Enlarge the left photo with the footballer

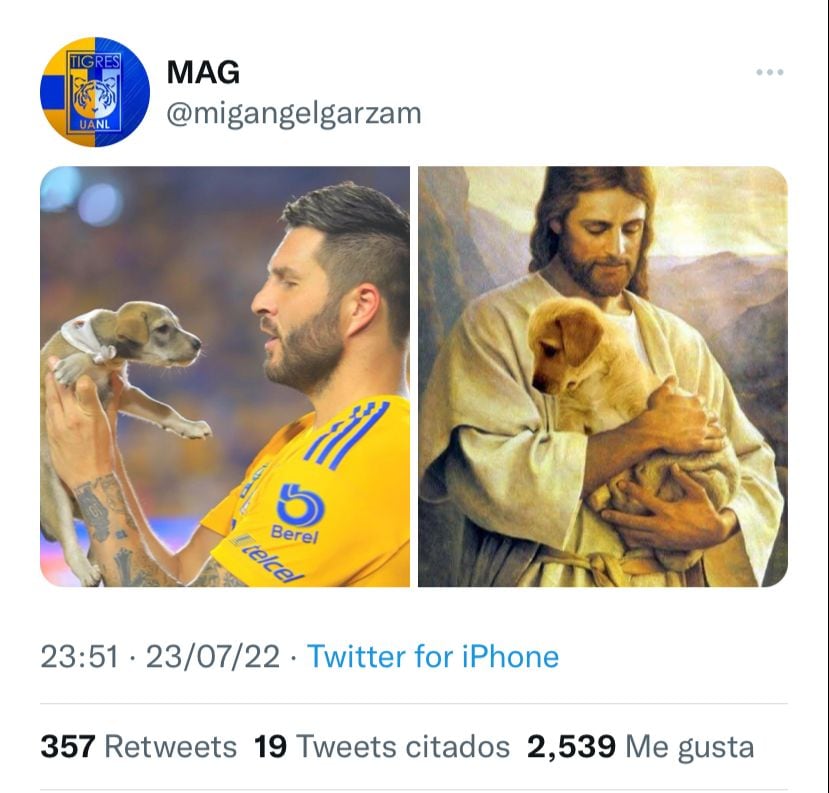pyautogui.click(x=225, y=376)
